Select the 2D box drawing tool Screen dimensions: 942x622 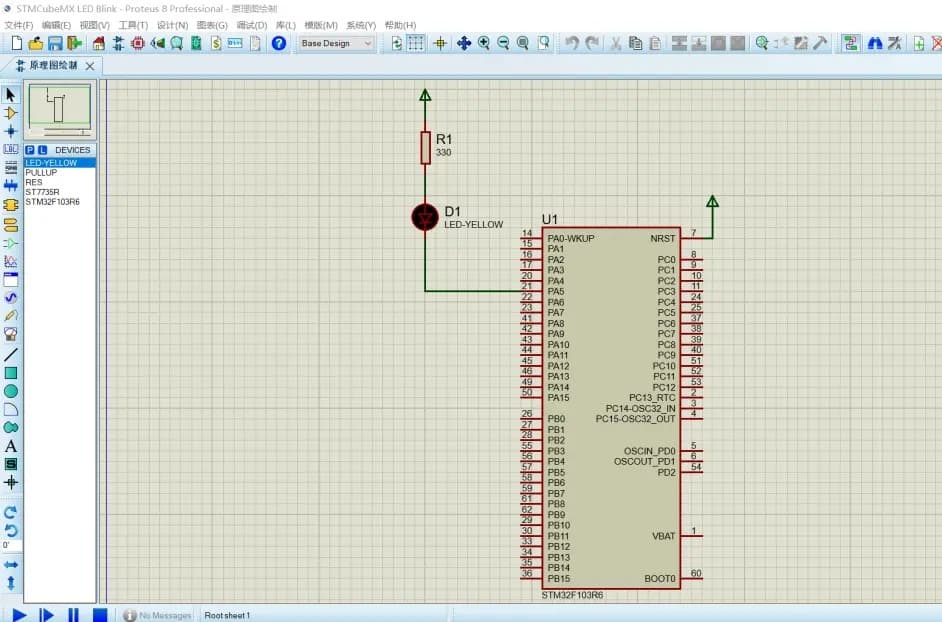click(10, 373)
